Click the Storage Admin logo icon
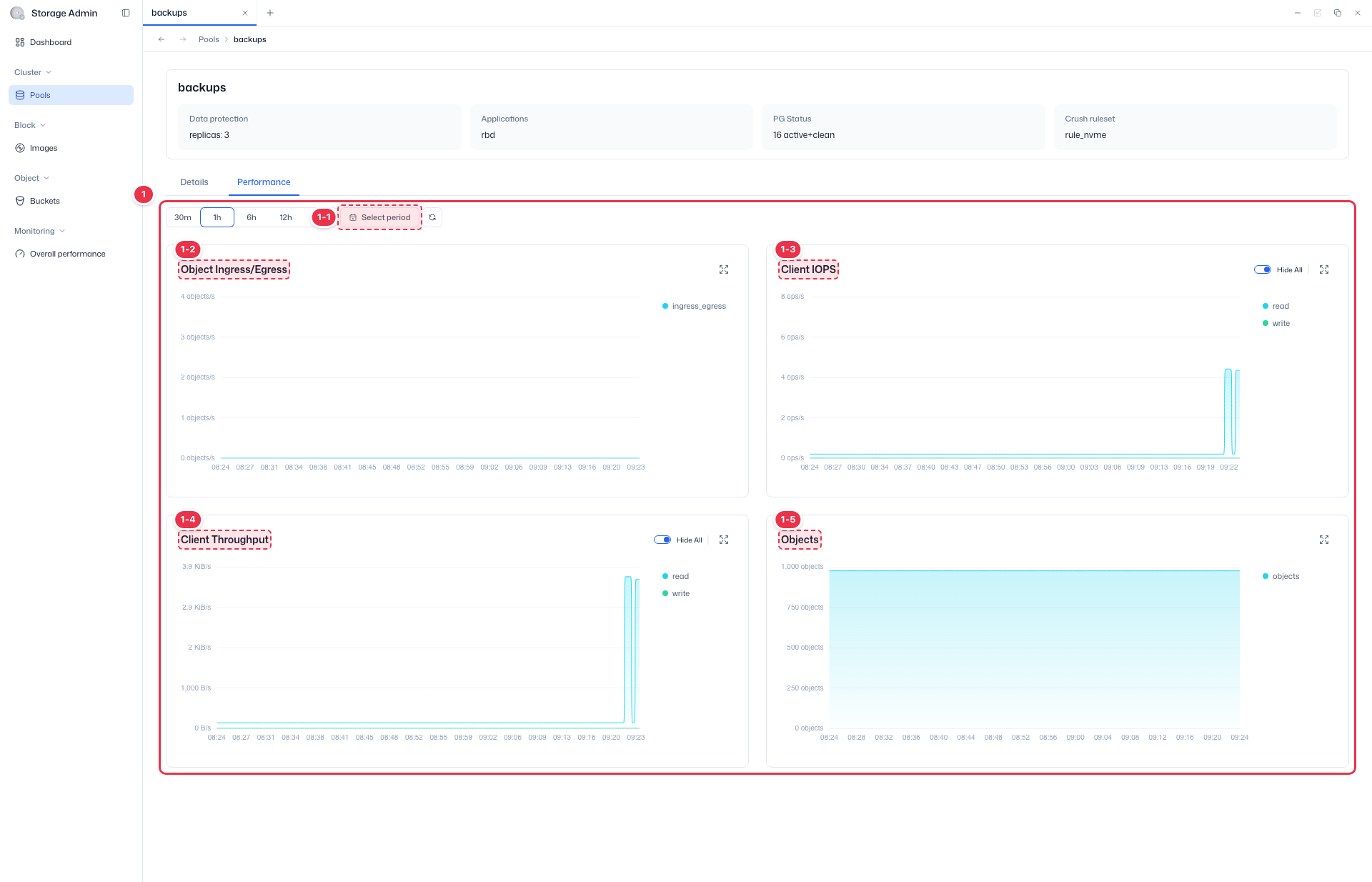The width and height of the screenshot is (1372, 882). 17,13
